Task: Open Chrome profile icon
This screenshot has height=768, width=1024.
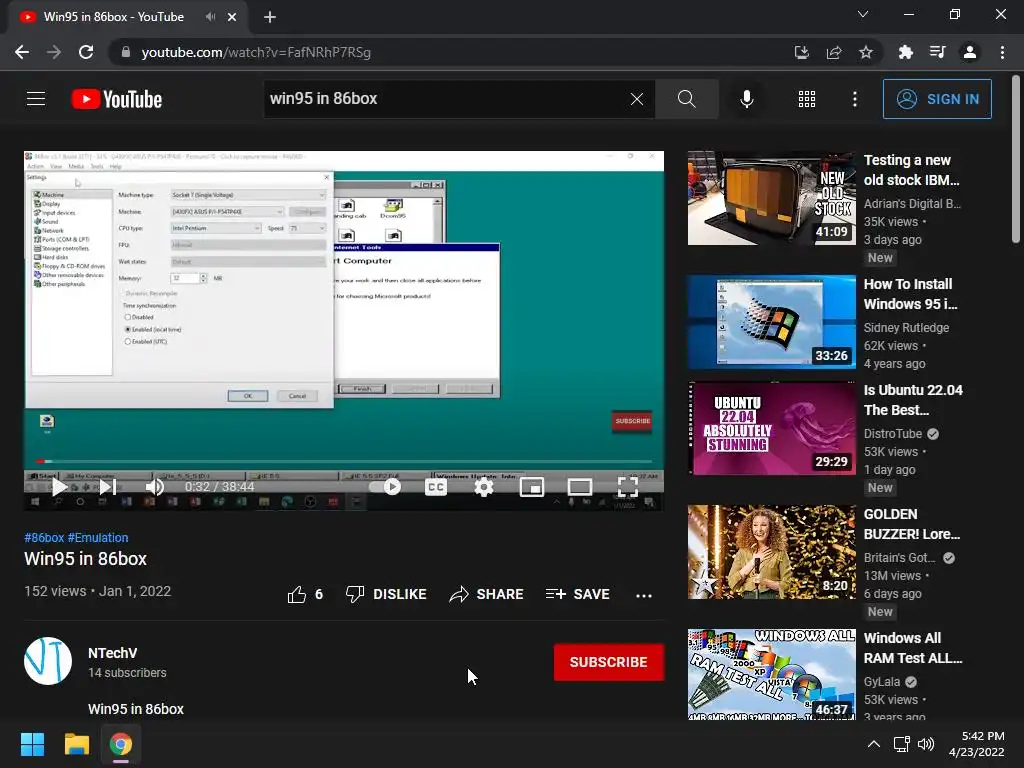Action: pos(970,52)
